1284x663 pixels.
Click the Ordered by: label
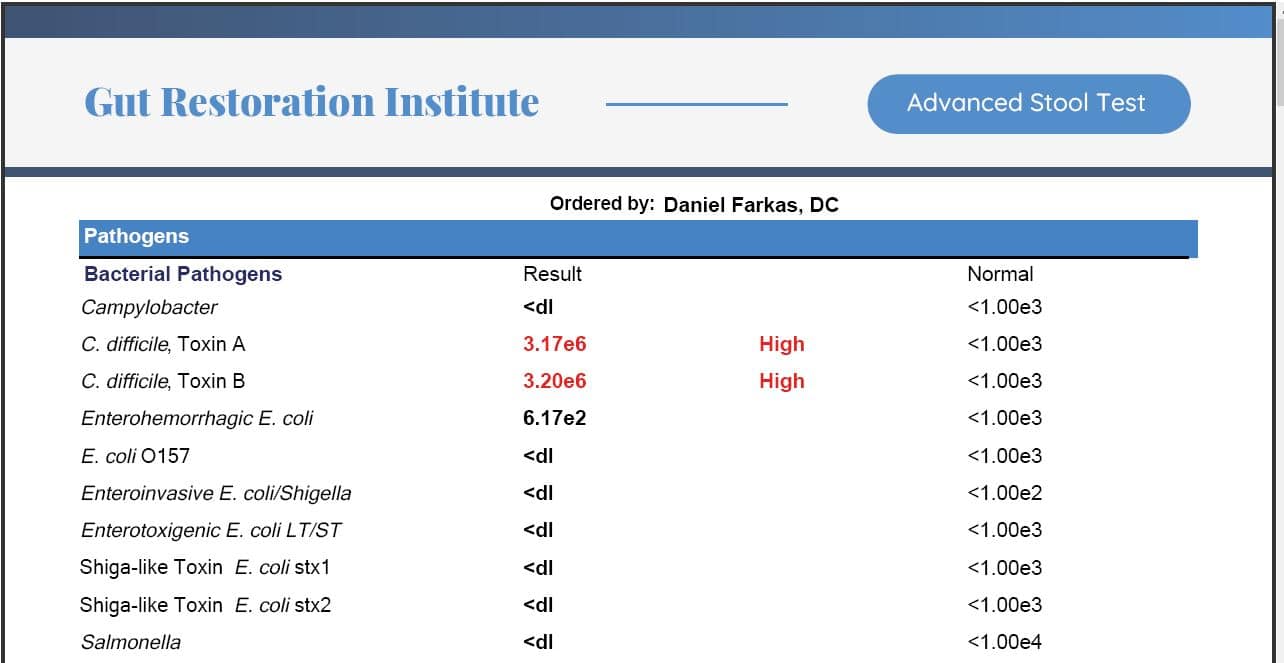[602, 204]
